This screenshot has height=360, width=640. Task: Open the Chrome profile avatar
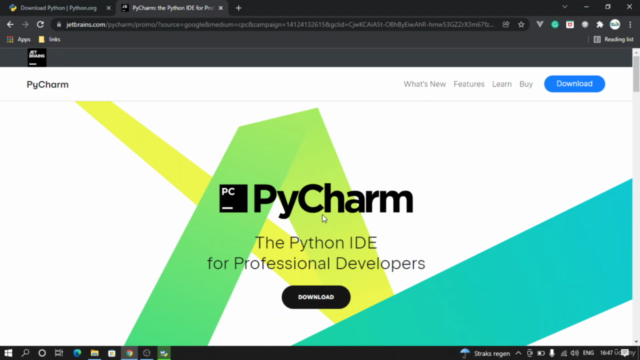[615, 24]
